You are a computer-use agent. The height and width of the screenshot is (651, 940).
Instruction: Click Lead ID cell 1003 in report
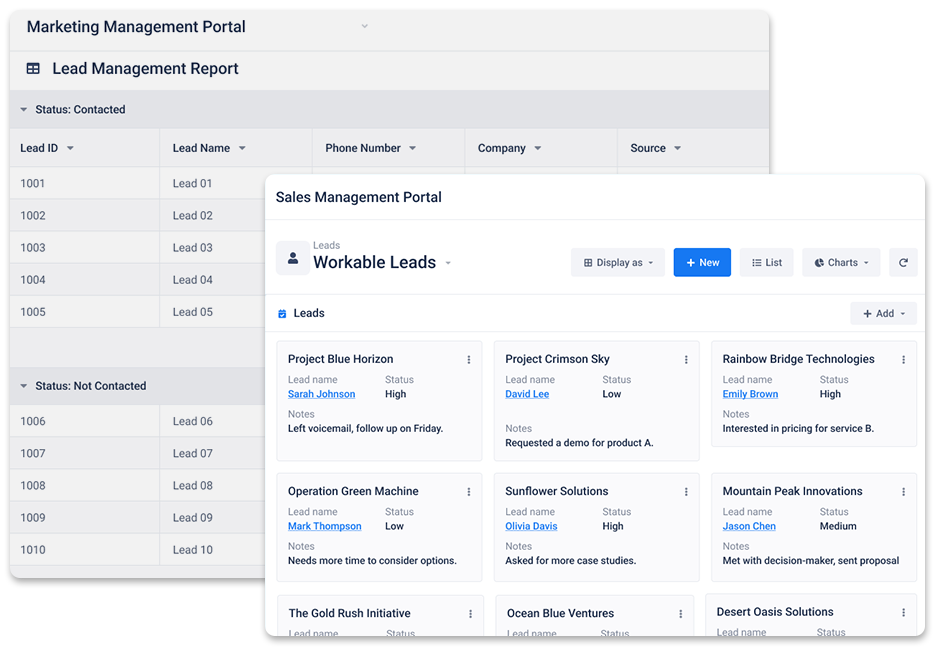pos(85,248)
